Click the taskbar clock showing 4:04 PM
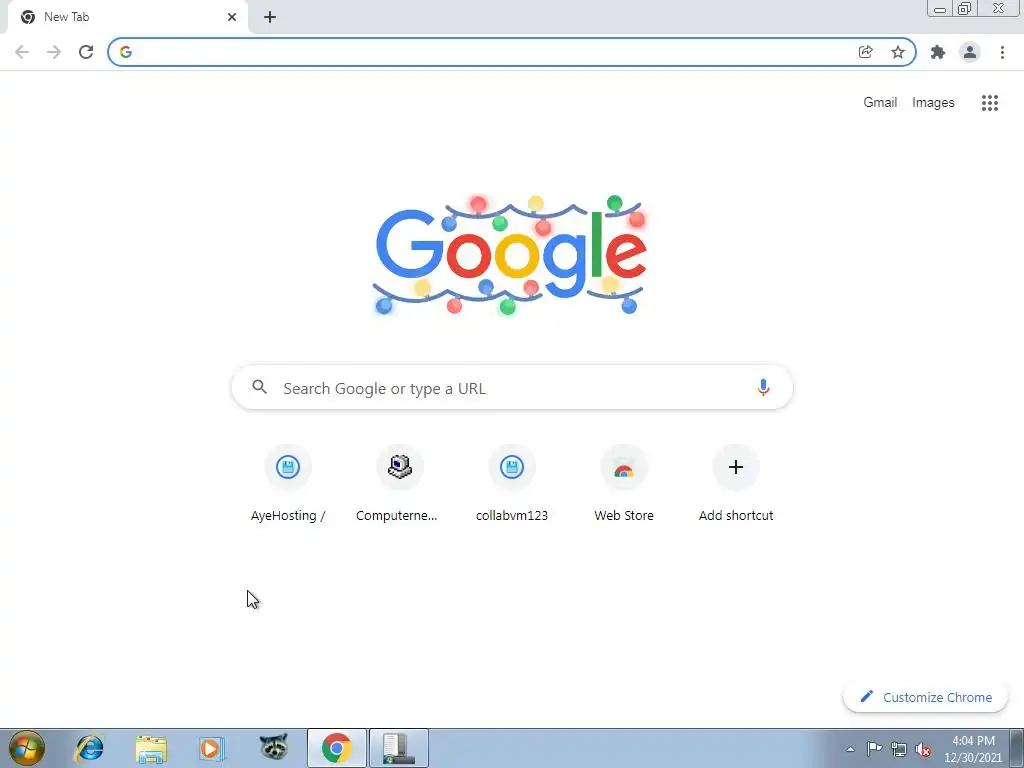The image size is (1024, 768). pyautogui.click(x=972, y=749)
